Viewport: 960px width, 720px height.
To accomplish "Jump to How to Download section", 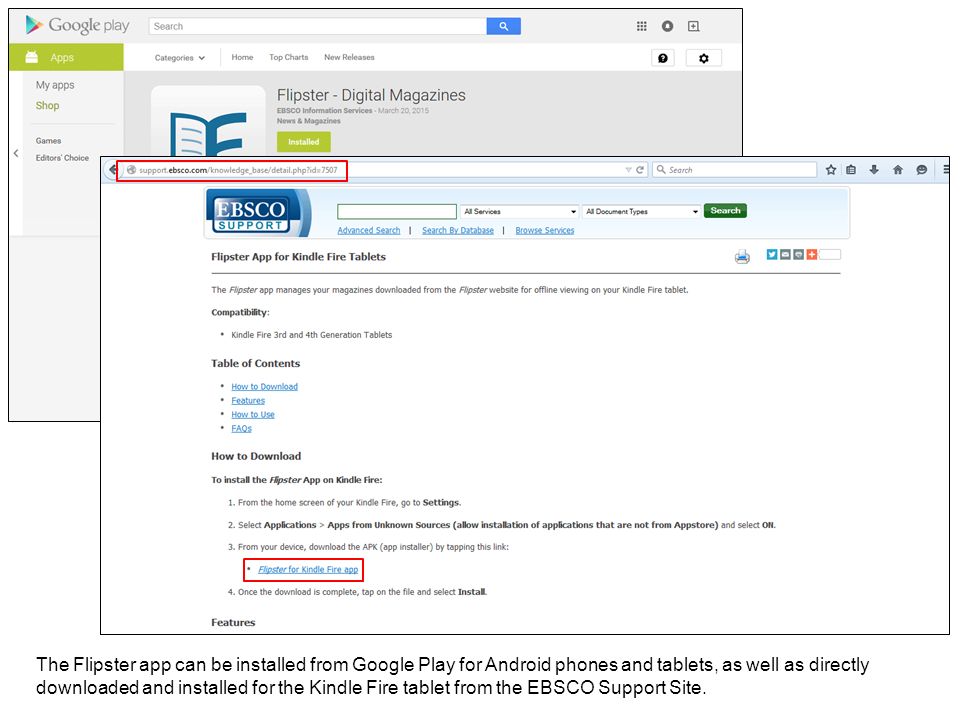I will (x=264, y=386).
